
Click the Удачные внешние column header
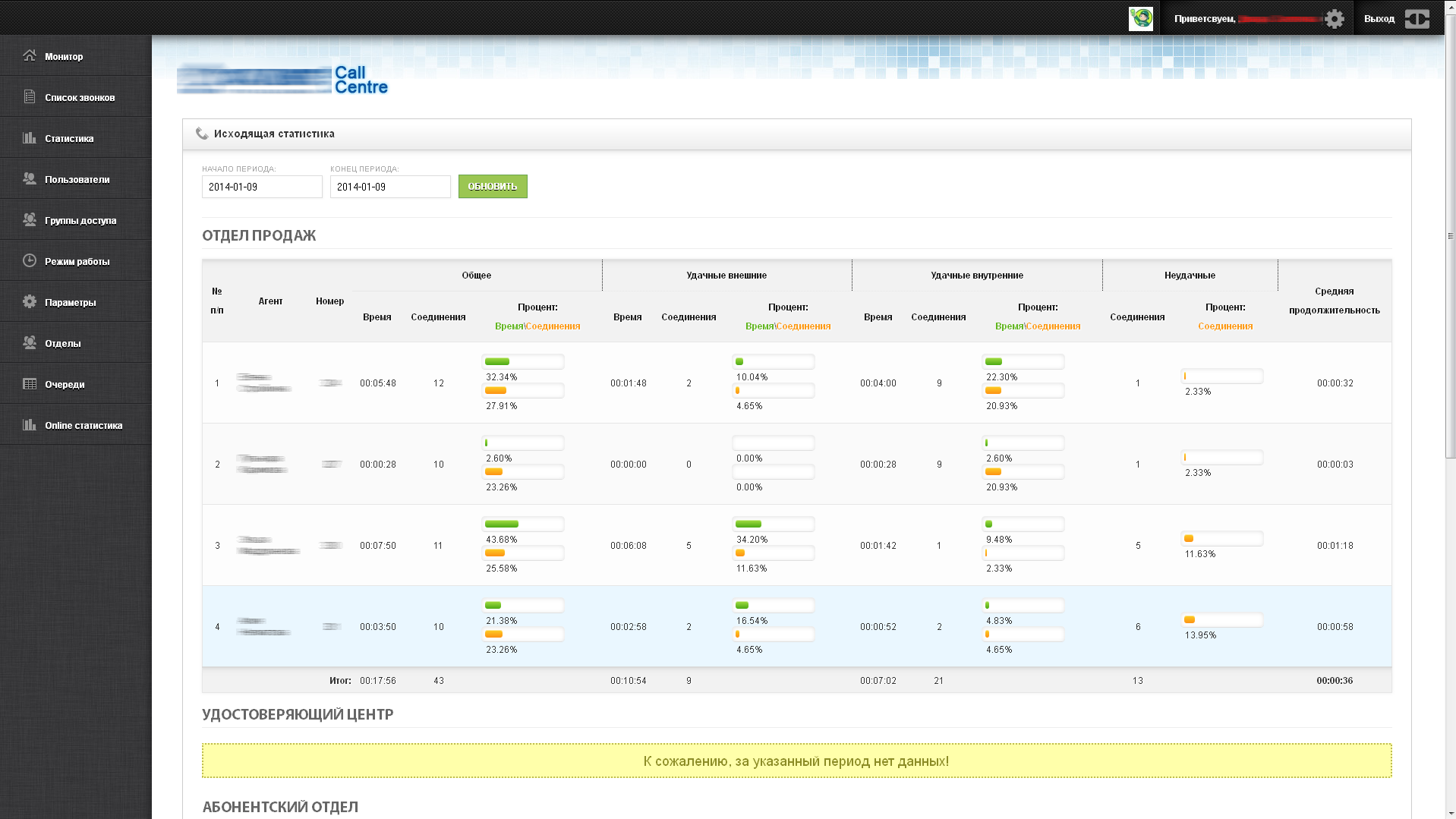tap(726, 276)
